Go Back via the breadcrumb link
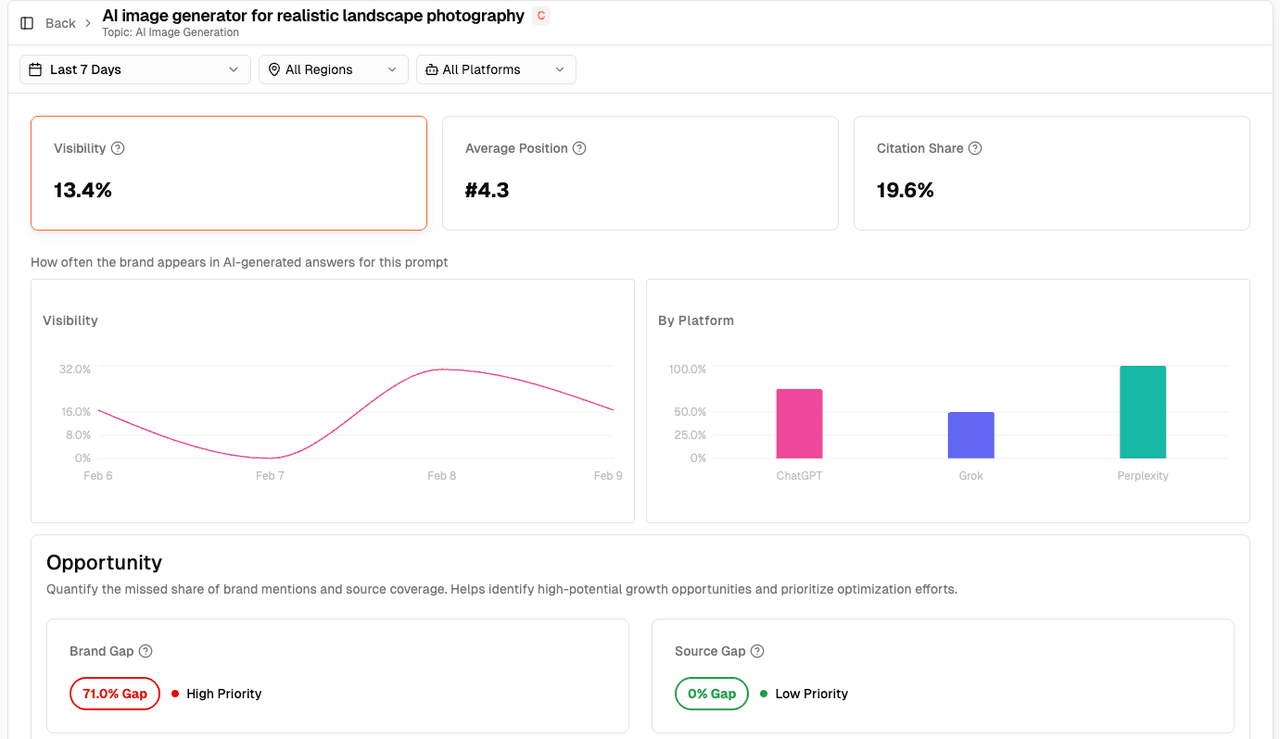The image size is (1280, 739). coord(60,23)
